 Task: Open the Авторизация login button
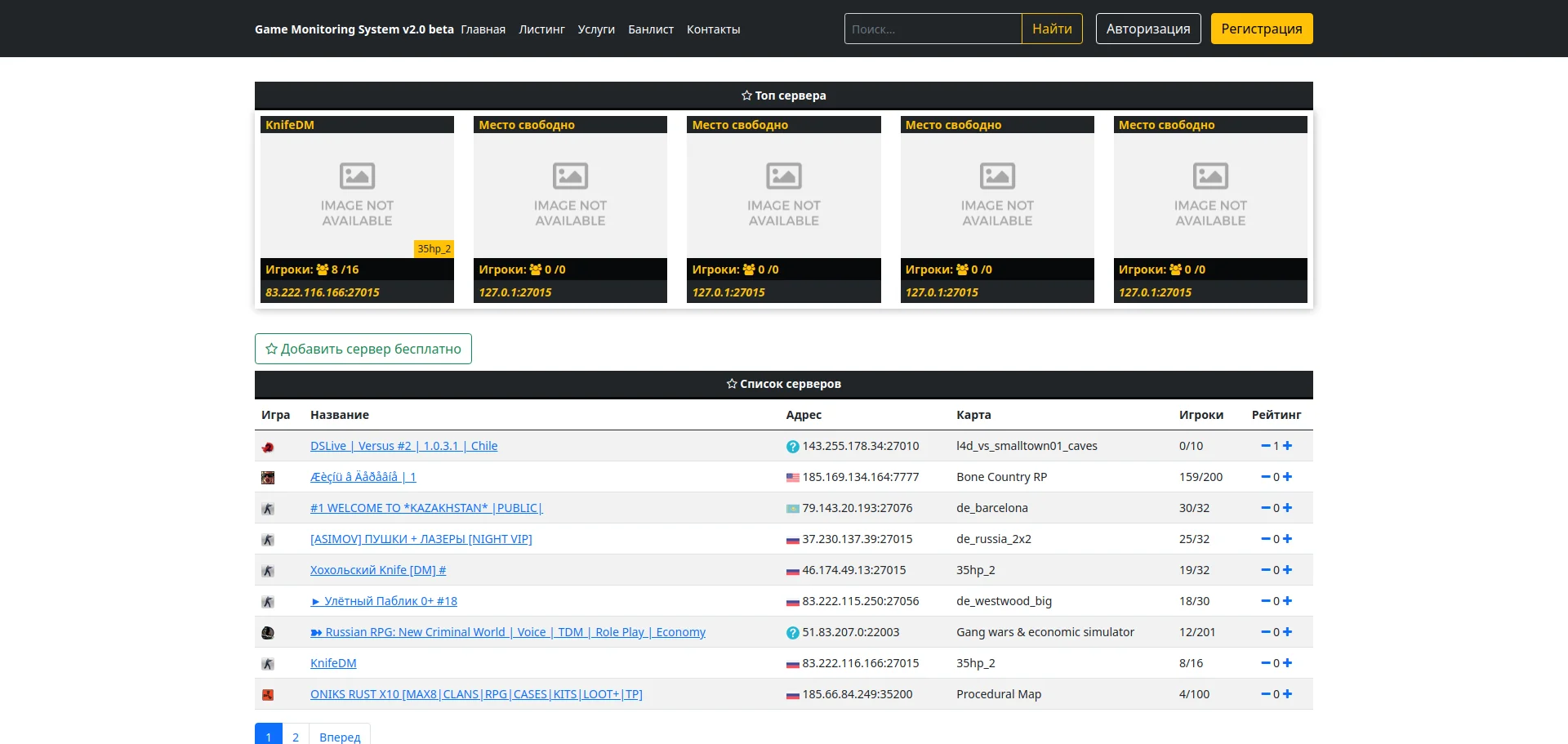coord(1147,29)
